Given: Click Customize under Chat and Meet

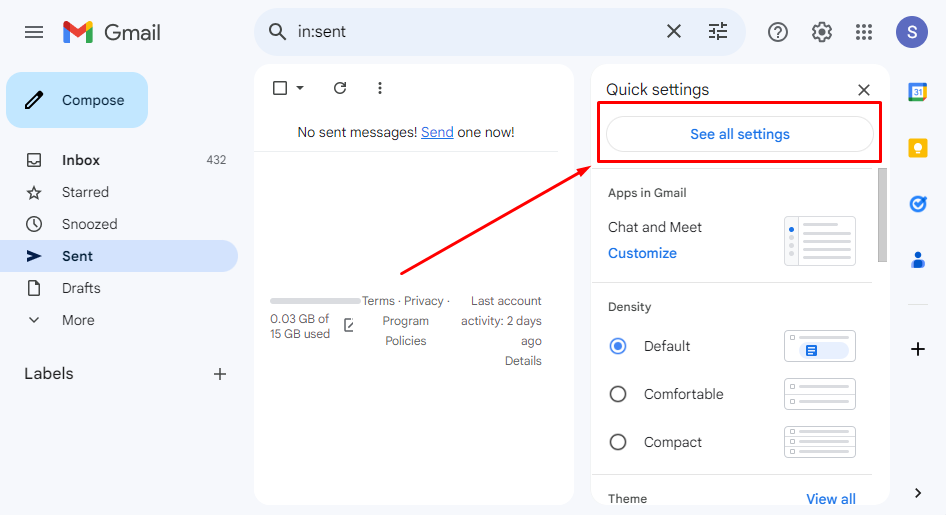Looking at the screenshot, I should tap(642, 253).
